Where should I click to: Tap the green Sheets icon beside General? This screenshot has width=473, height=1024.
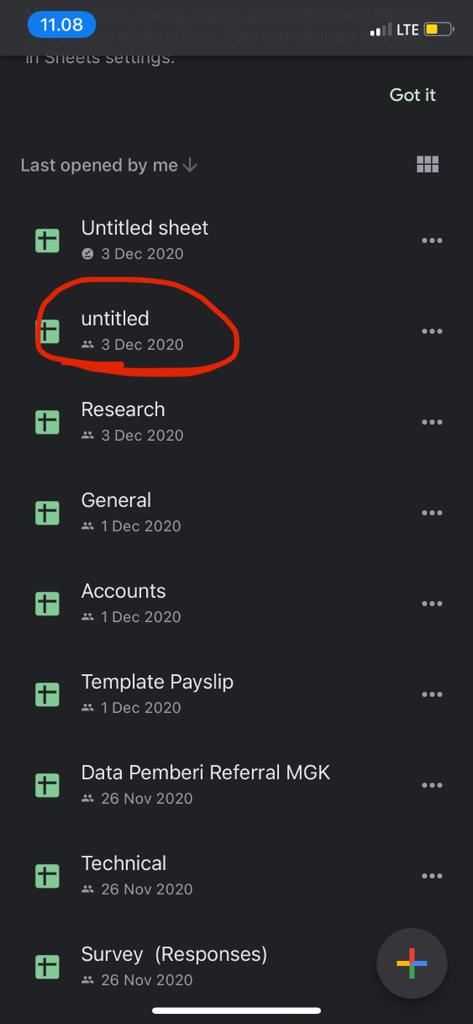coord(47,513)
